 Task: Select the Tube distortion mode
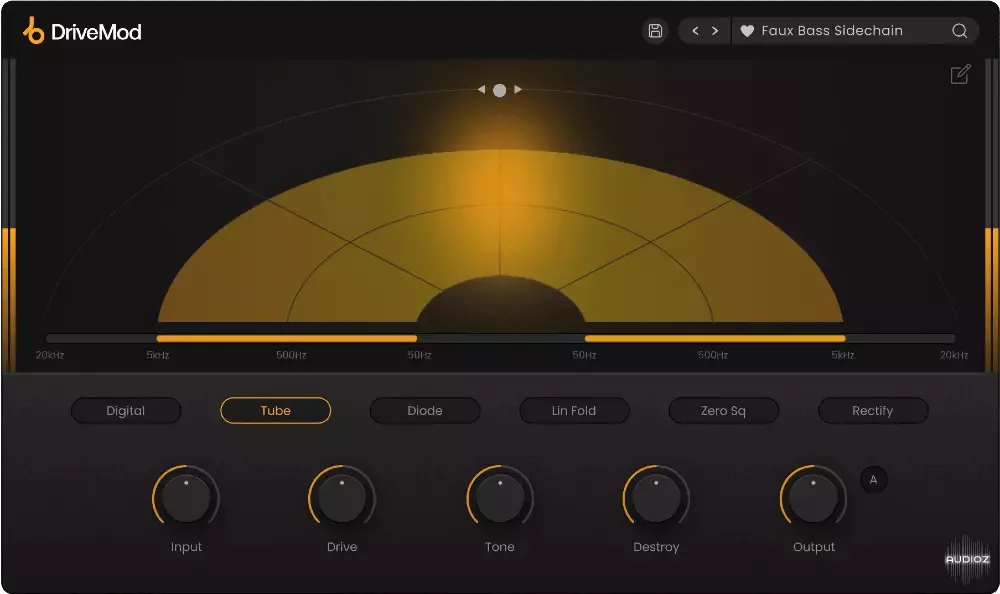276,410
